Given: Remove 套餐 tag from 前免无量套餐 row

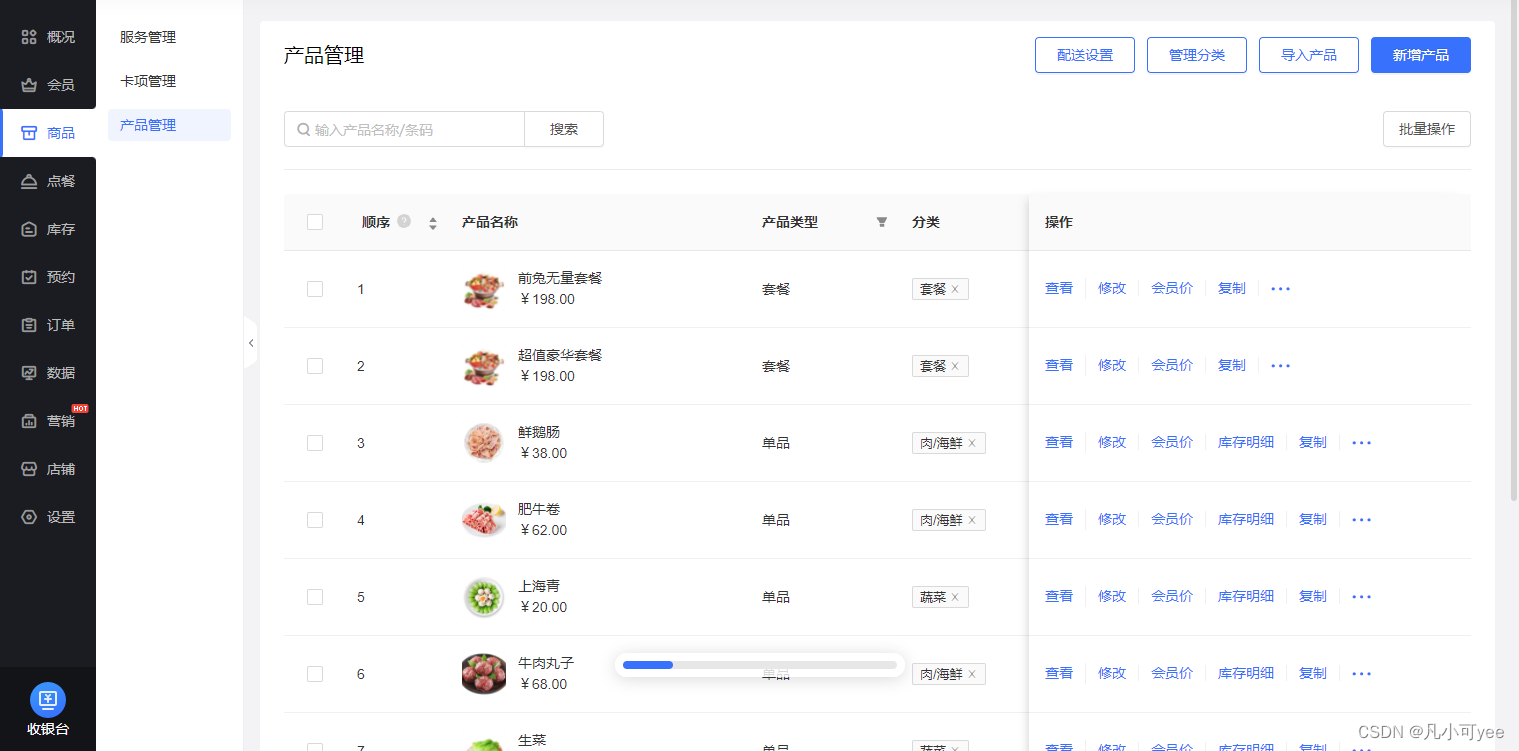Looking at the screenshot, I should [x=955, y=289].
